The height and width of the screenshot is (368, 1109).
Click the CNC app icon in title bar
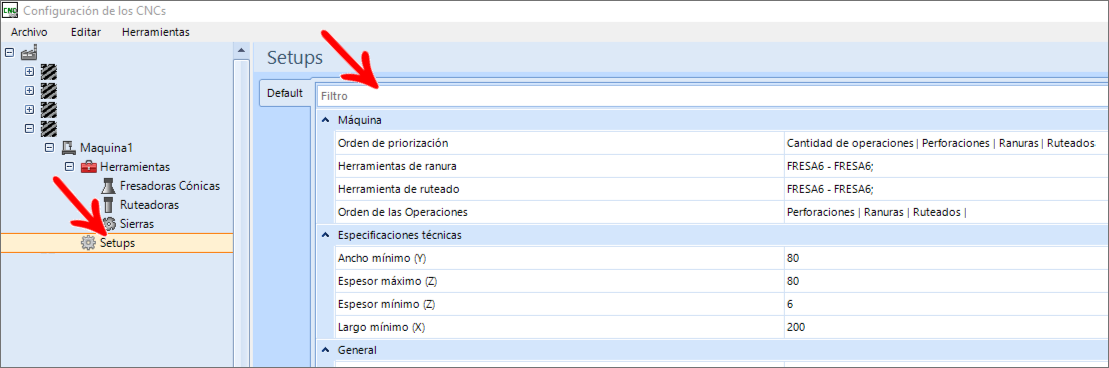[11, 11]
